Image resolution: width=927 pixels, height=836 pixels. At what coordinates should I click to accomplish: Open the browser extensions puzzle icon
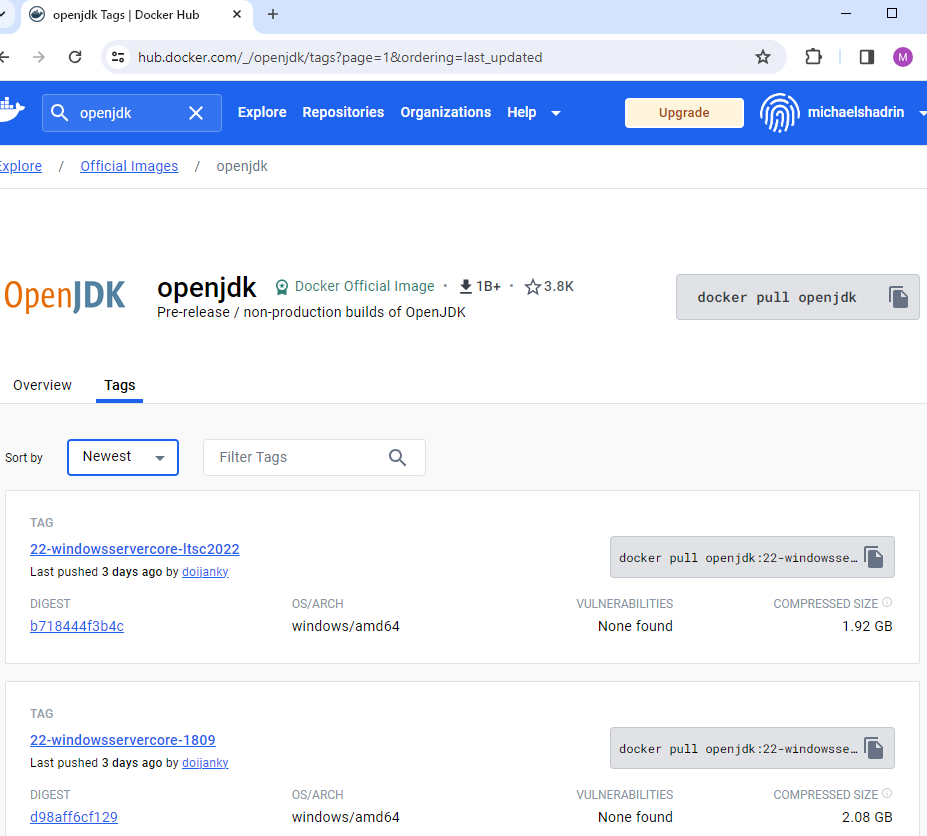click(813, 57)
